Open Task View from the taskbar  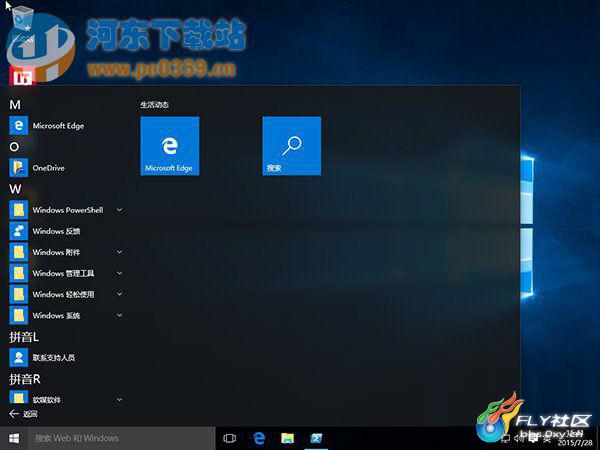tap(229, 438)
